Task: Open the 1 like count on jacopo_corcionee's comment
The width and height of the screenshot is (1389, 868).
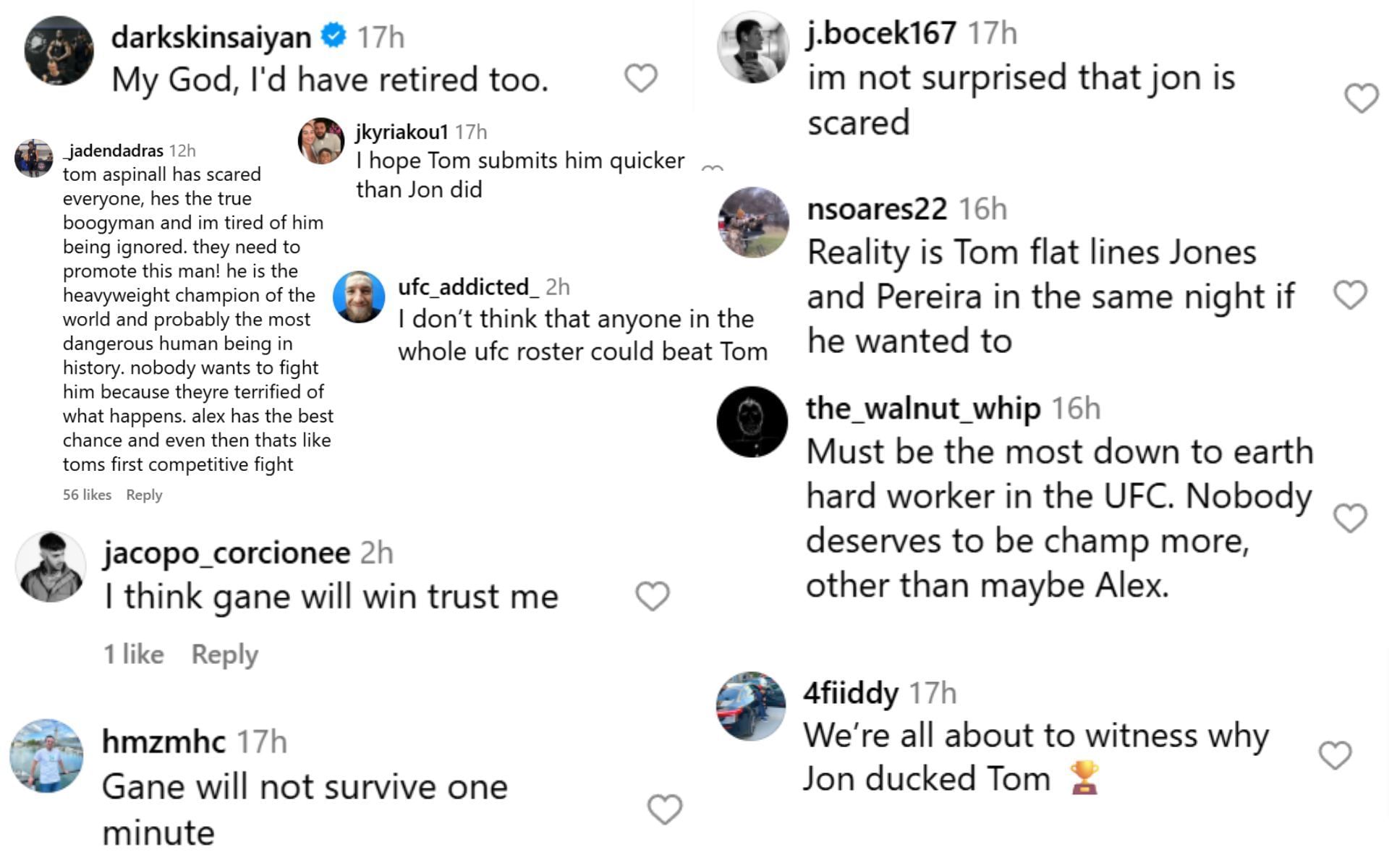Action: tap(134, 655)
